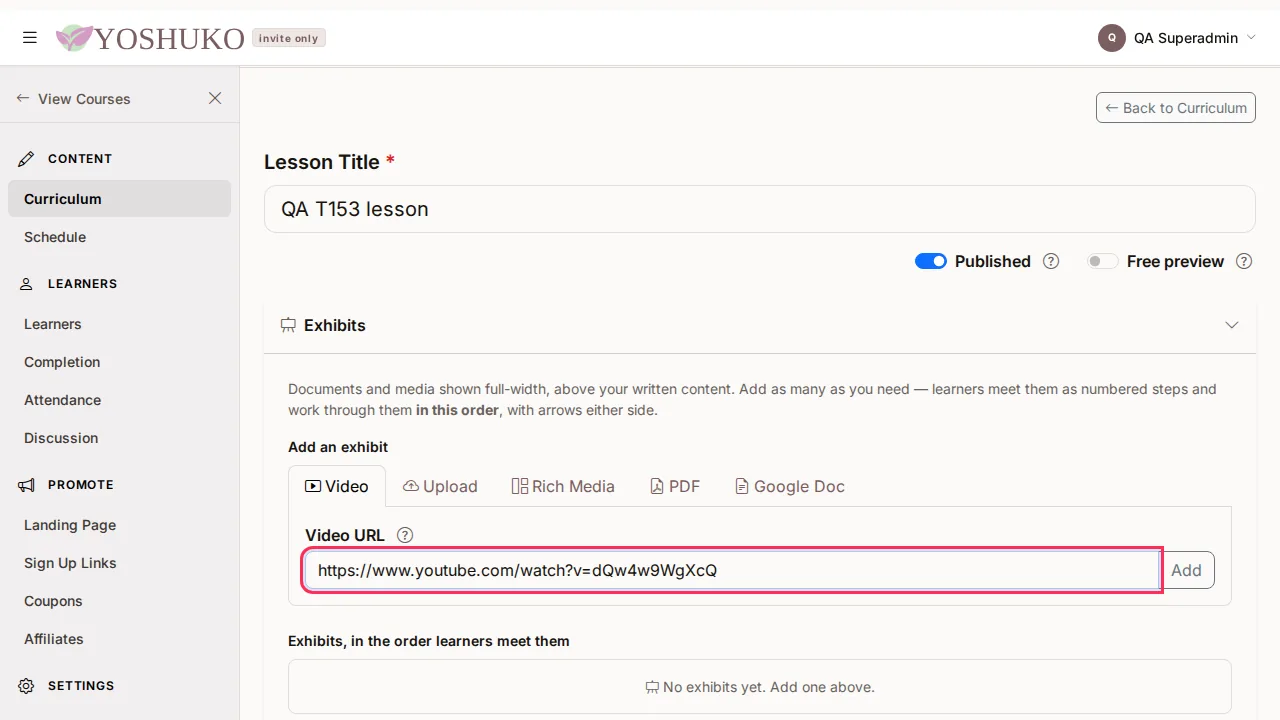
Task: Click the QA Superadmin avatar
Action: click(1112, 38)
